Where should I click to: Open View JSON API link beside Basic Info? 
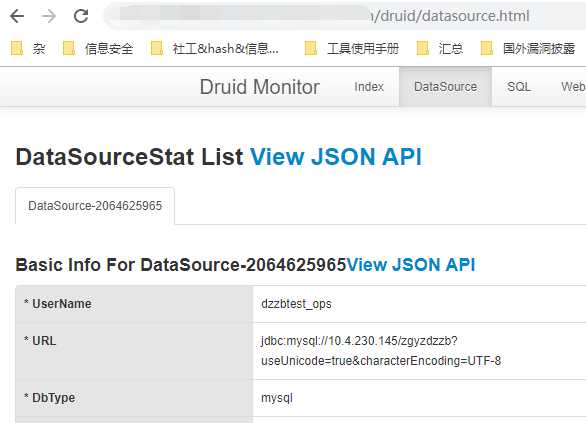[411, 265]
